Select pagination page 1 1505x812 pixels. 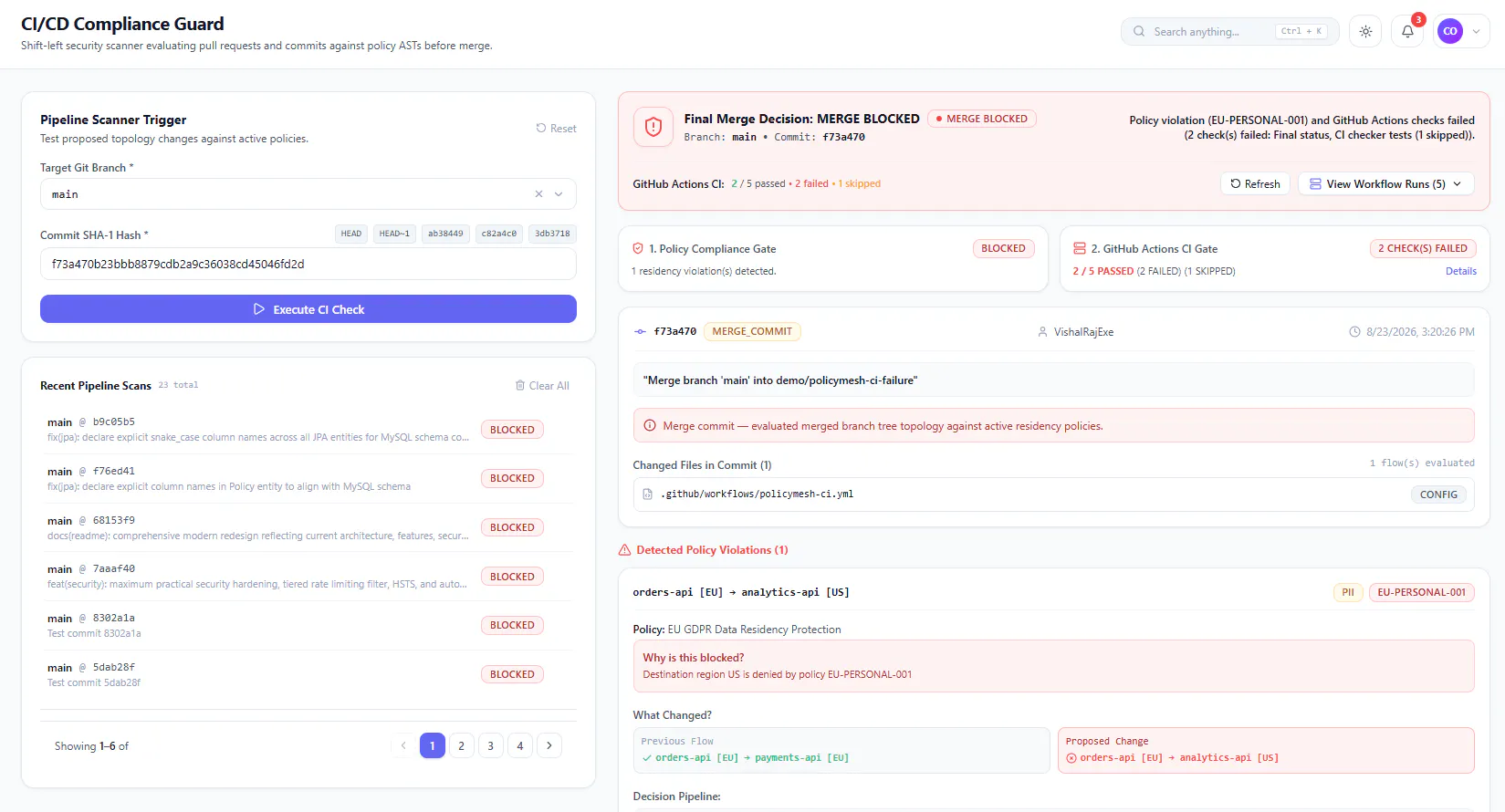(433, 745)
